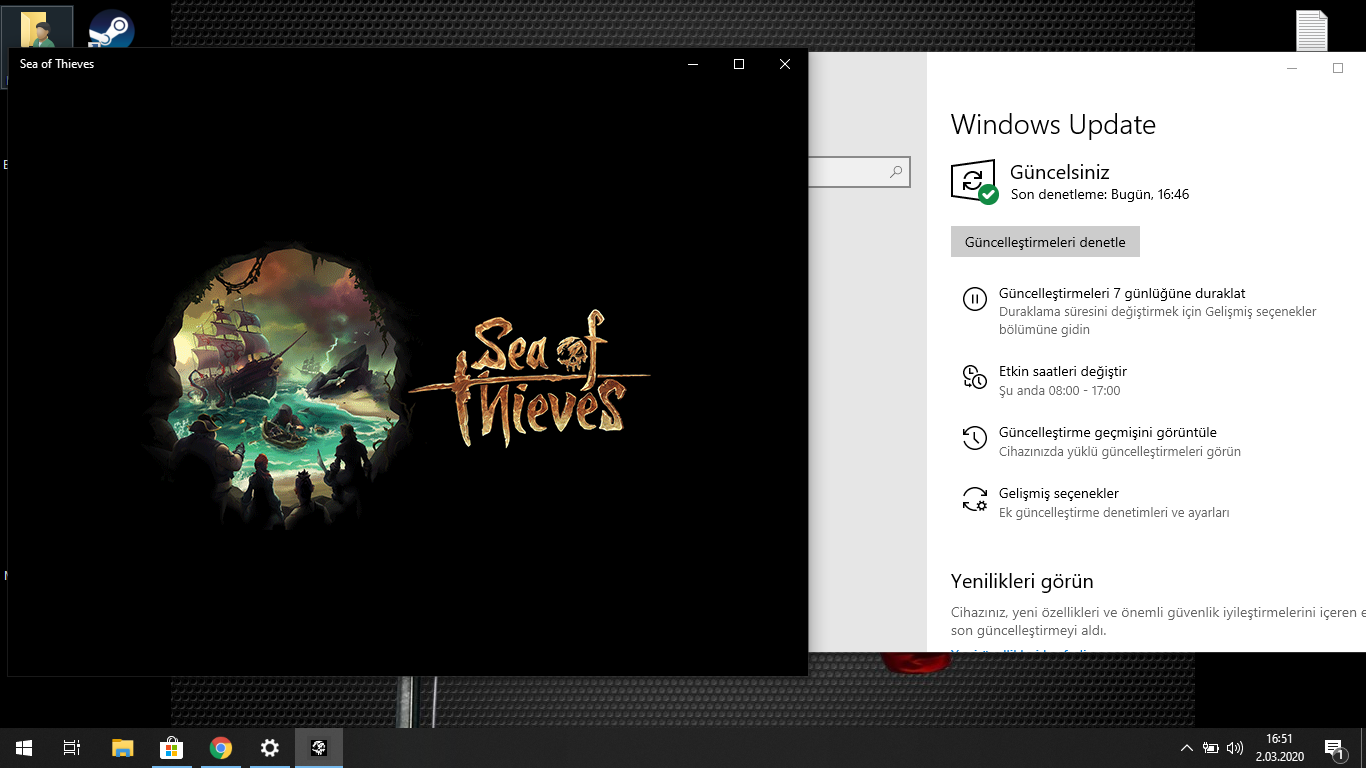
Task: Click the Settings search input field
Action: [x=859, y=172]
